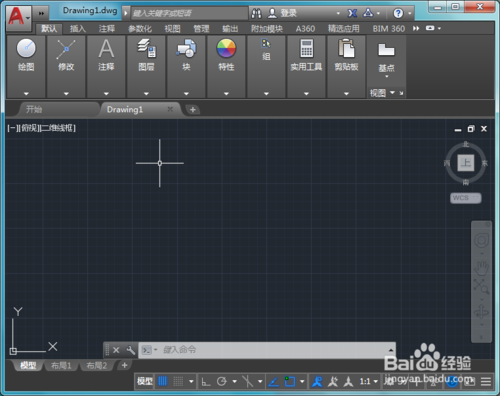Click the new drawing tab plus button

tap(193, 109)
